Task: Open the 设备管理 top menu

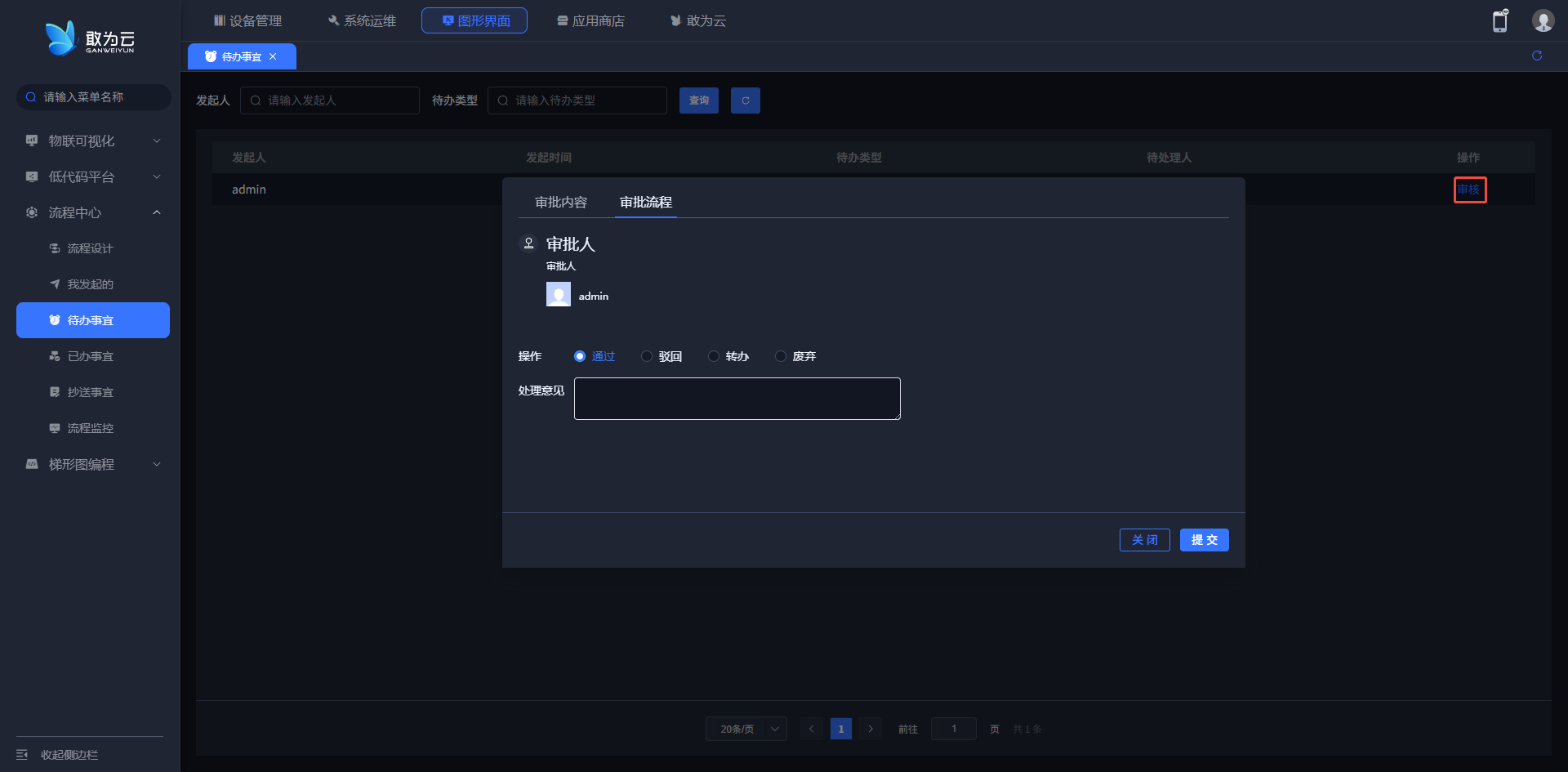Action: click(x=247, y=20)
